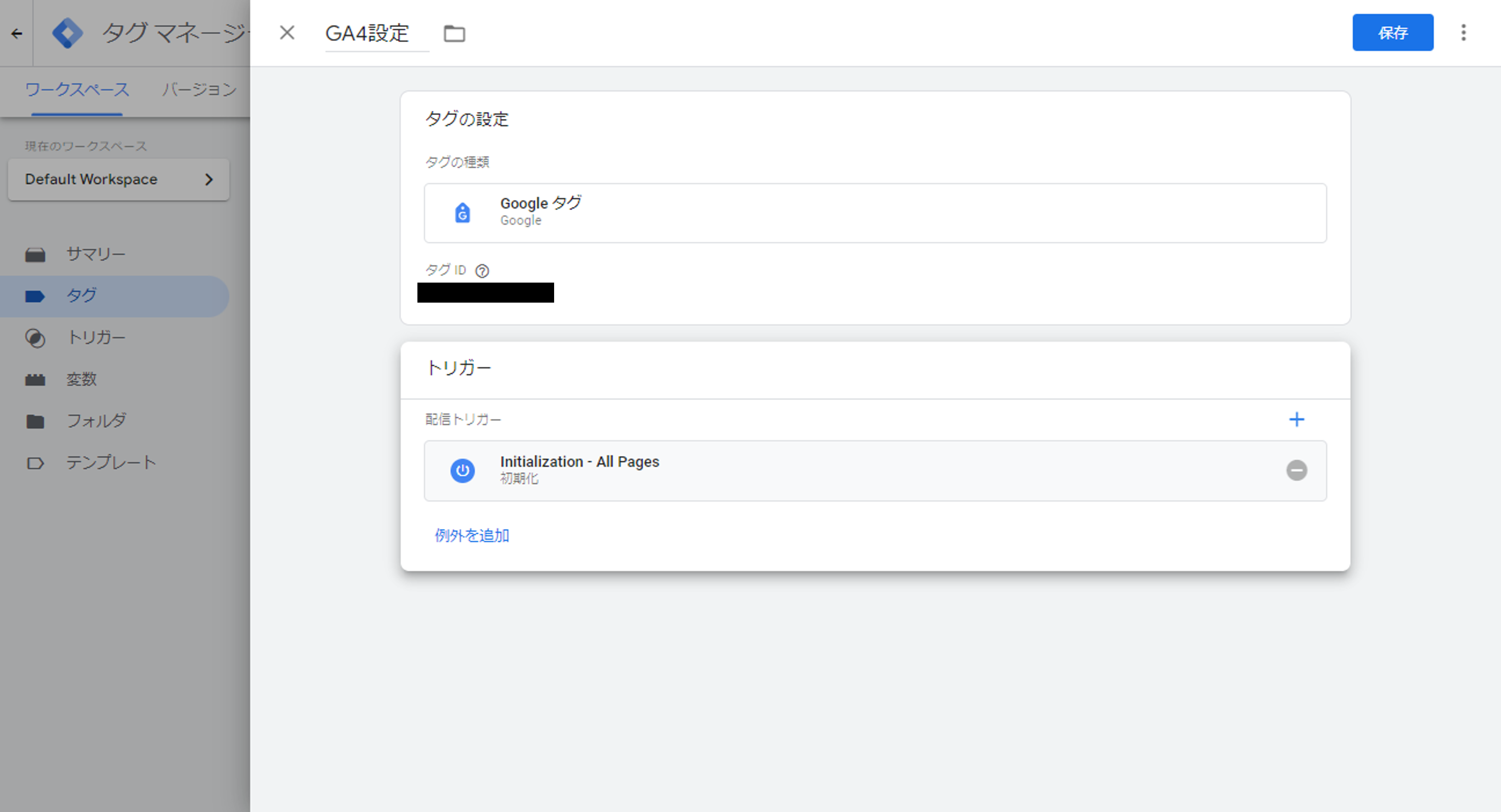
Task: Click the 例外を追加 link
Action: pos(471,535)
